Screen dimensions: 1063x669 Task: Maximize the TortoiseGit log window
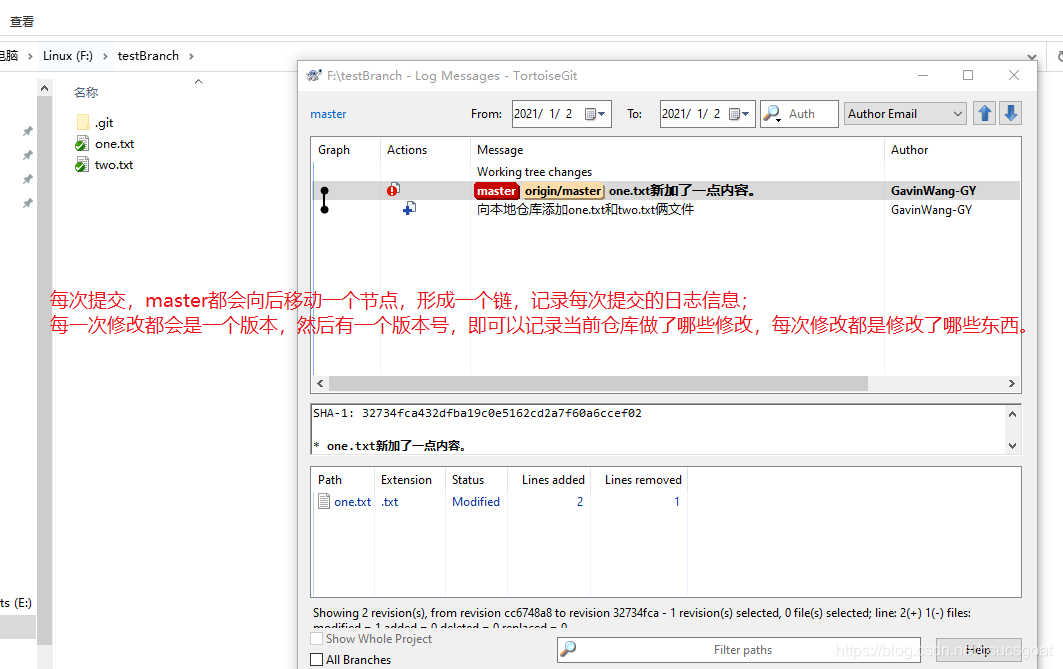point(968,75)
